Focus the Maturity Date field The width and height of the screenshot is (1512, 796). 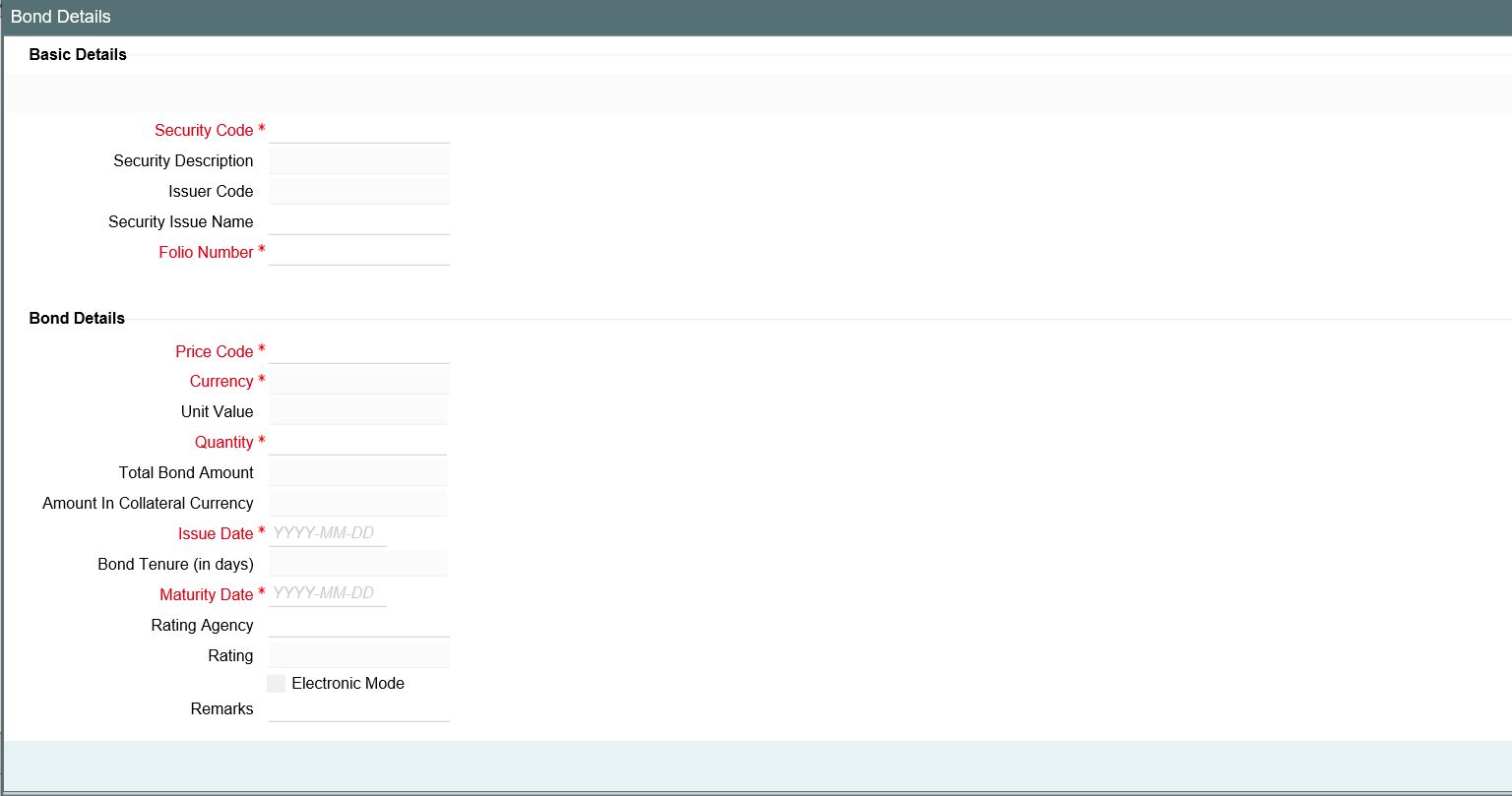[x=328, y=594]
